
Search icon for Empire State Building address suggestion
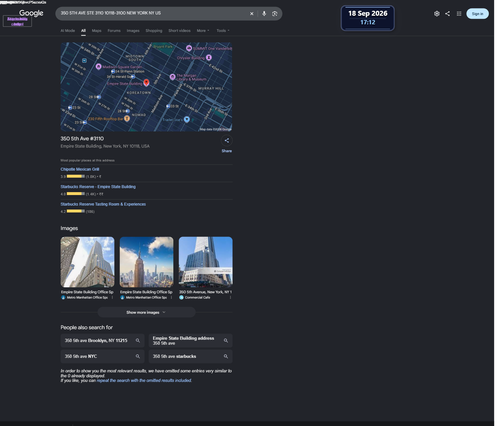click(x=226, y=340)
